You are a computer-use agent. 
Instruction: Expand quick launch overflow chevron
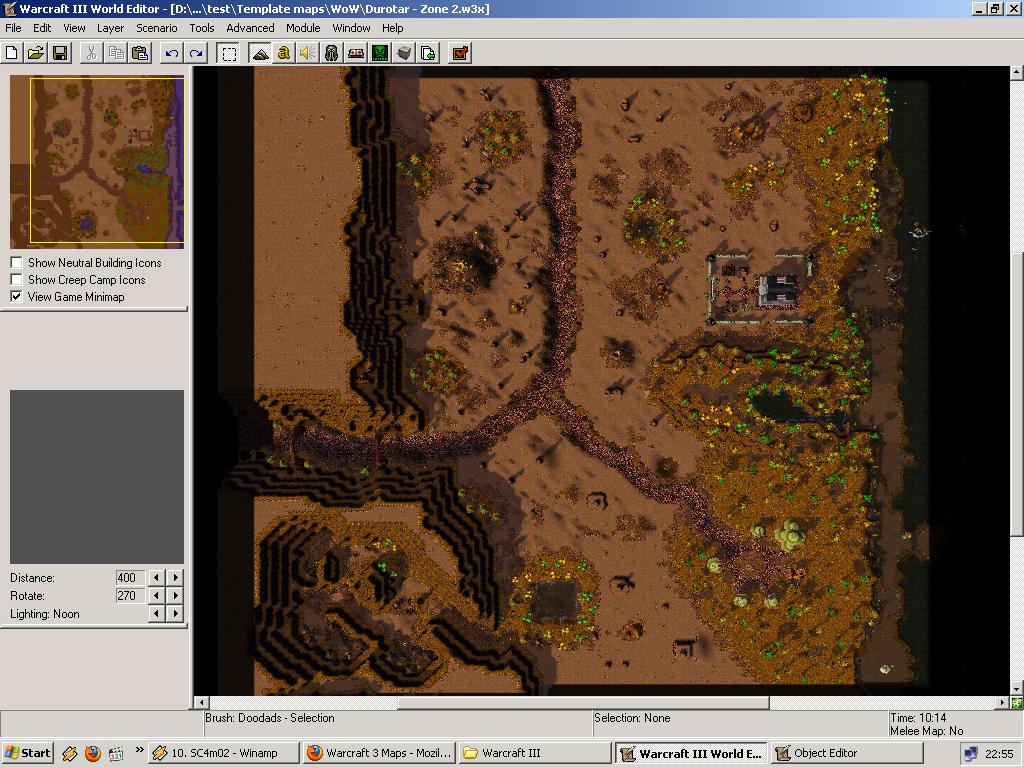point(138,750)
